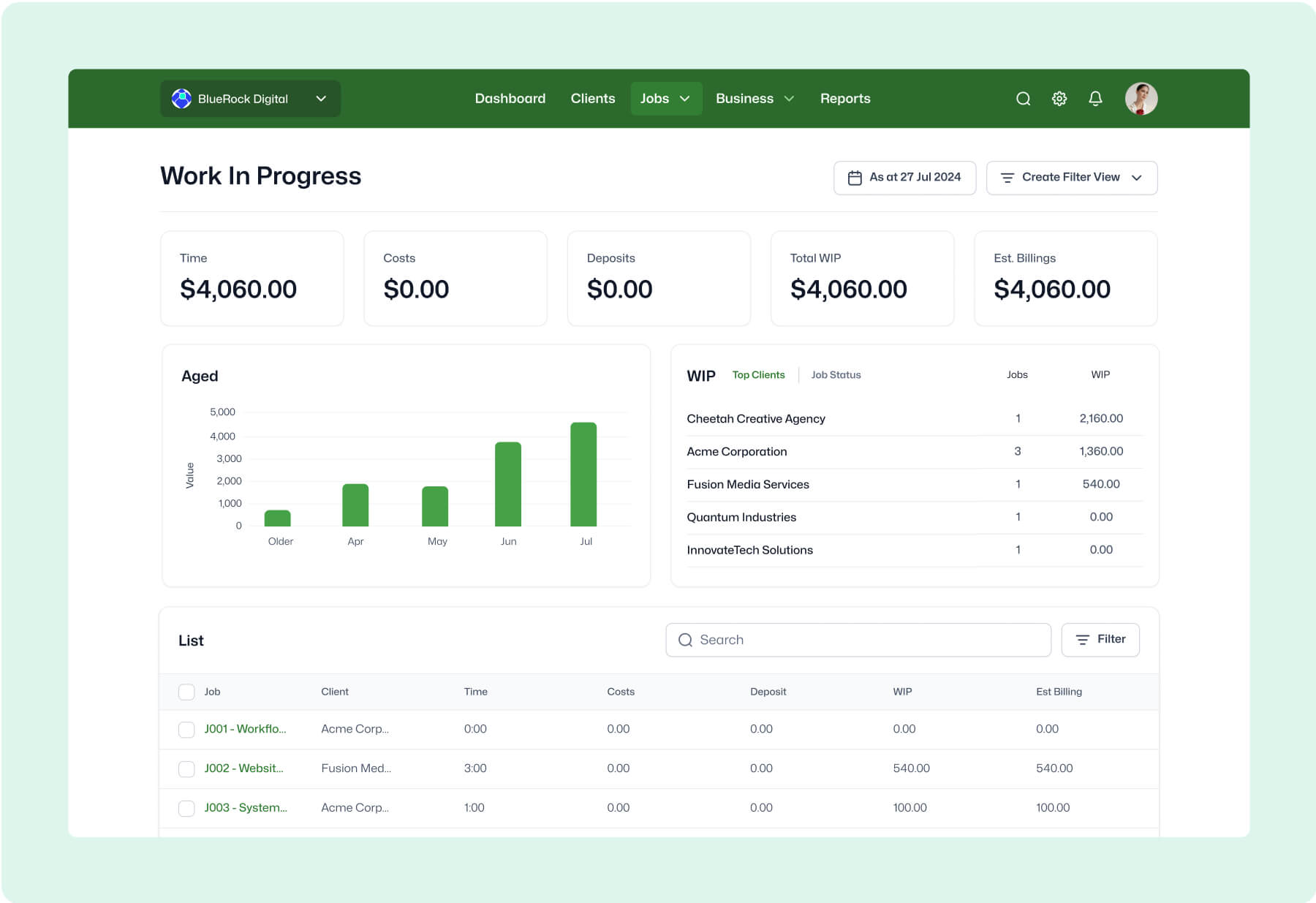This screenshot has width=1316, height=903.
Task: Click the user profile avatar
Action: (x=1141, y=98)
